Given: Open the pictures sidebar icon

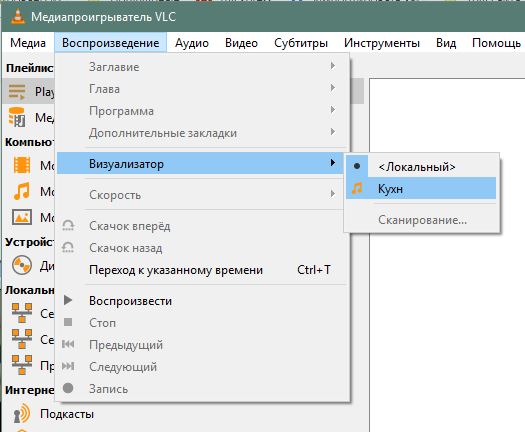Looking at the screenshot, I should click(x=22, y=217).
